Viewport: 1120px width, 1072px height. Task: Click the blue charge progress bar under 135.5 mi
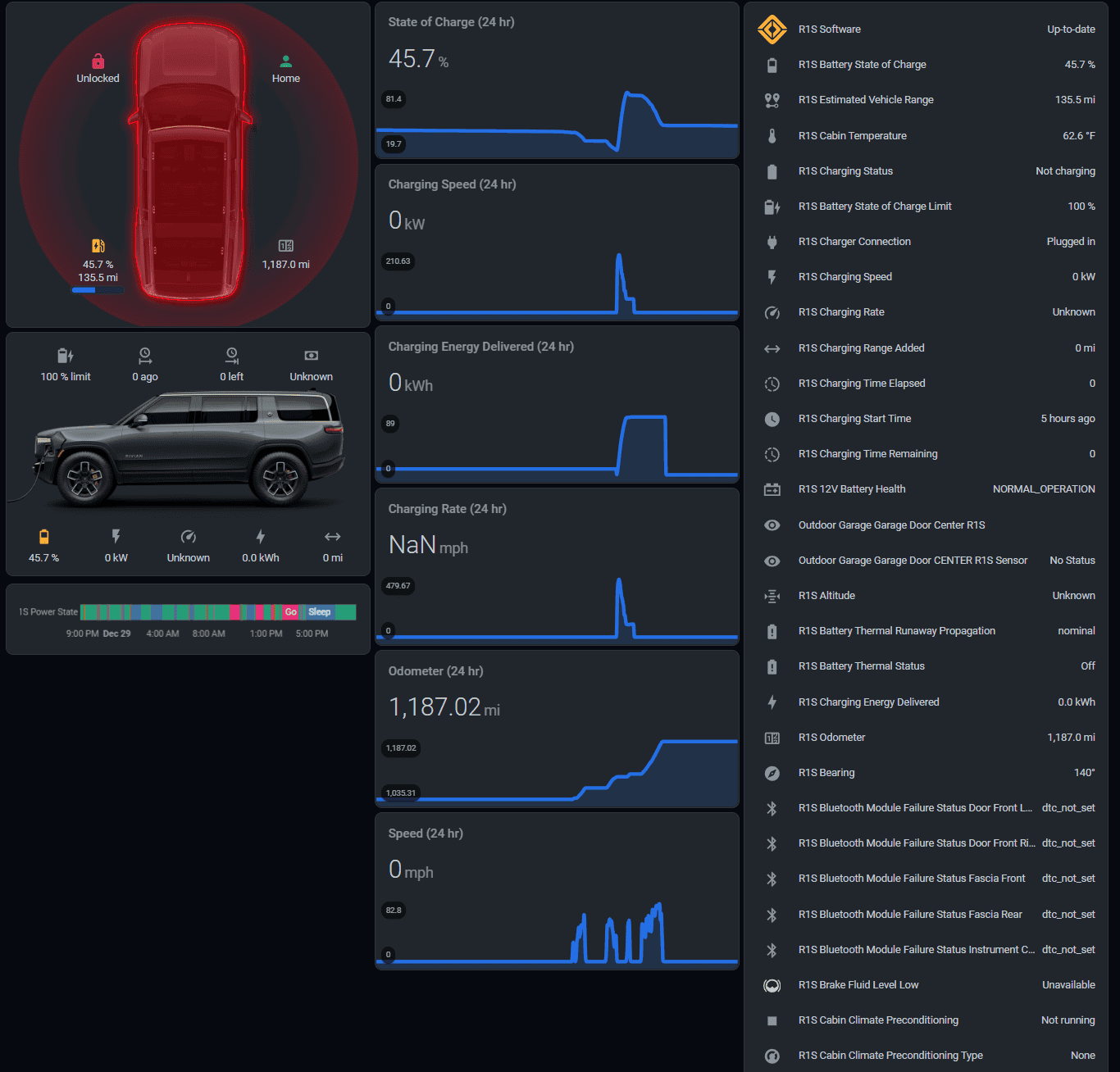pos(98,289)
